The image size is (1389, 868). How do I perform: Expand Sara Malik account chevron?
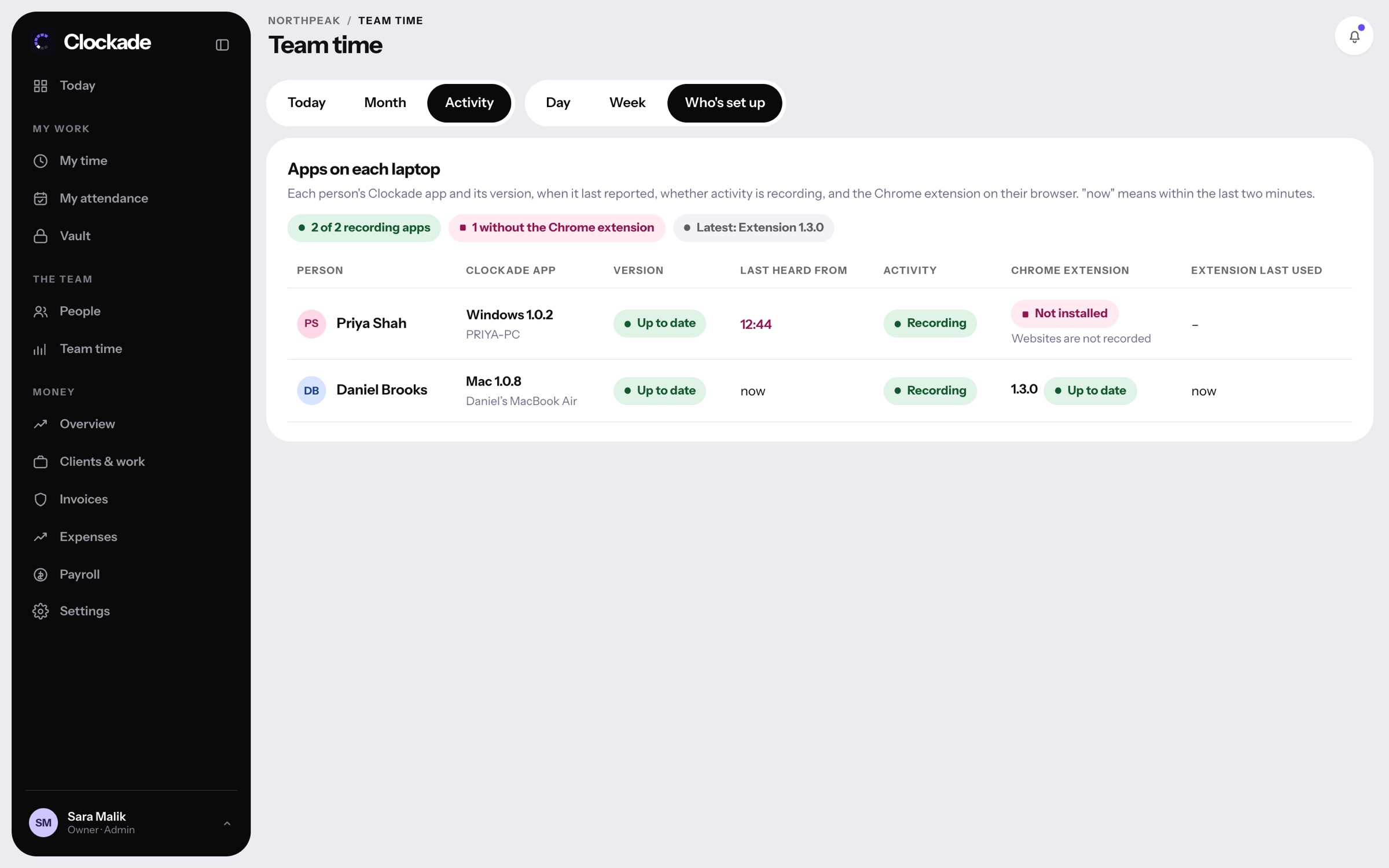(227, 823)
